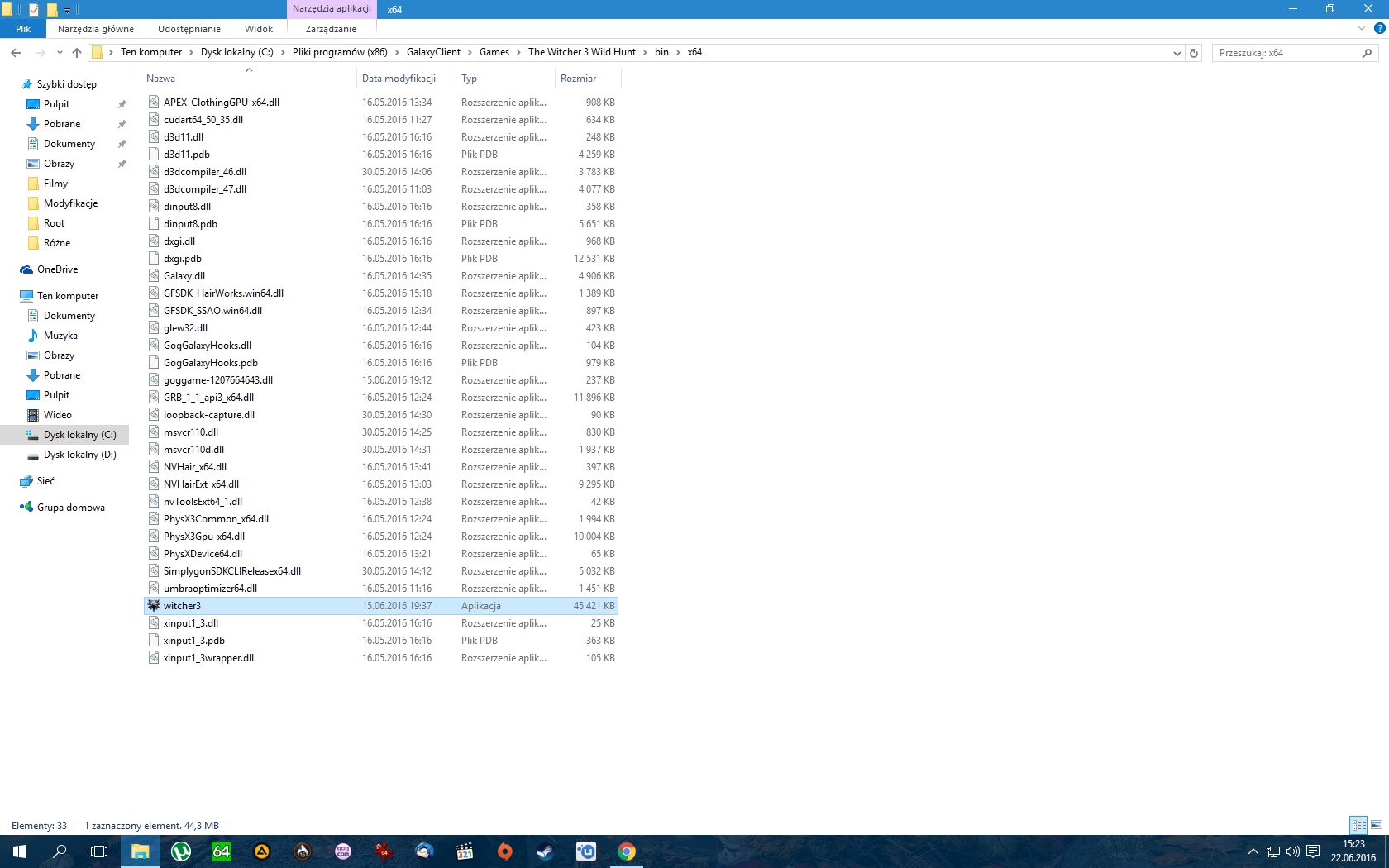1389x868 pixels.
Task: Open GOG Galaxy from the taskbar
Action: [343, 851]
